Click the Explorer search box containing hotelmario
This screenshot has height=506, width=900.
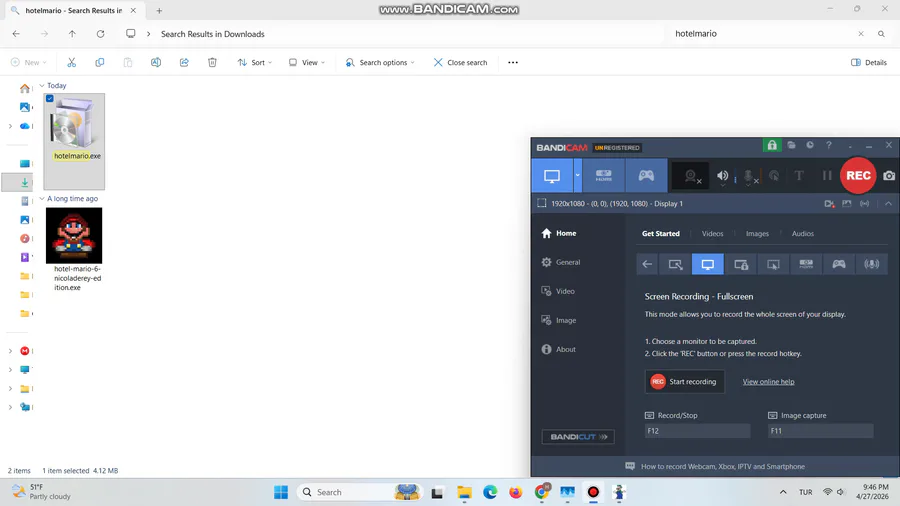[x=763, y=34]
